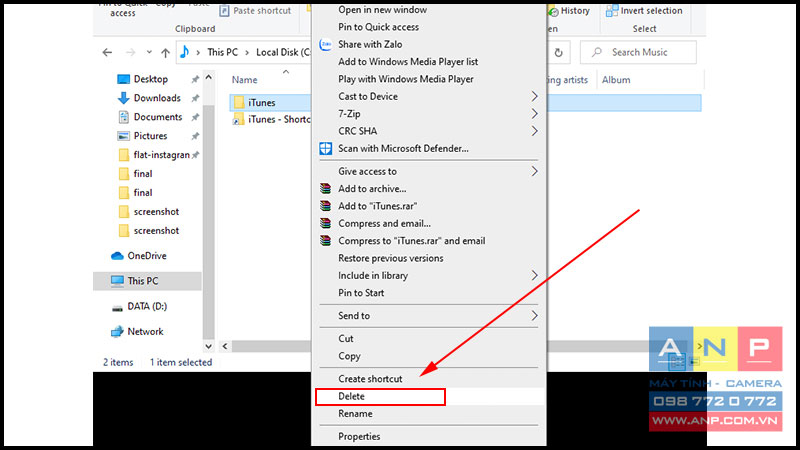Image resolution: width=800 pixels, height=450 pixels.
Task: Click the pin icon beside Desktop
Action: 195,79
